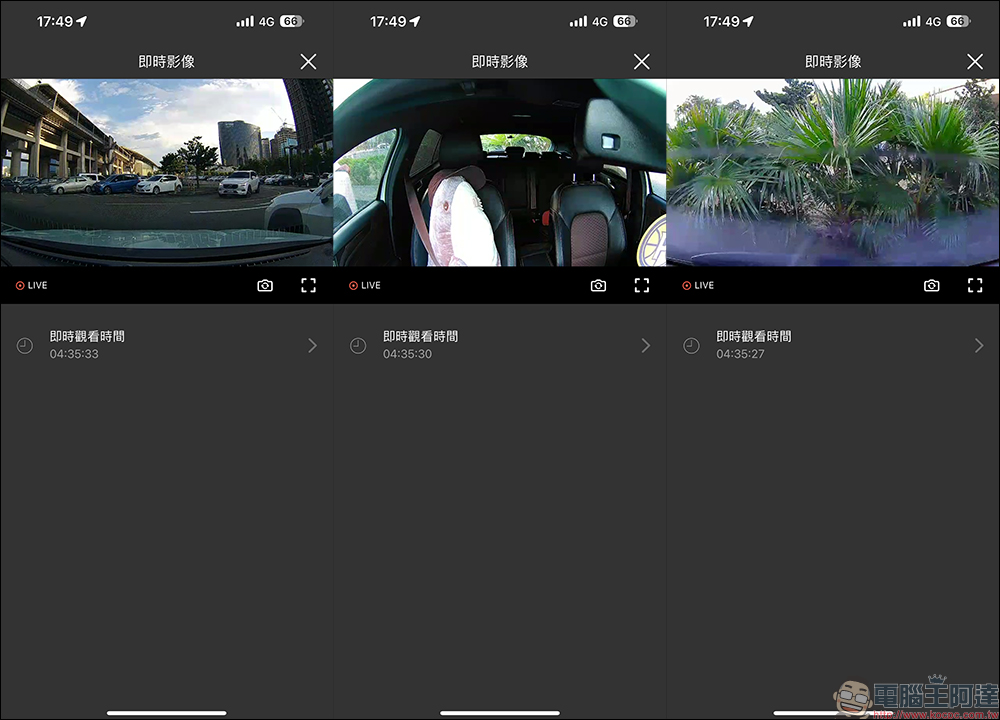
Task: Take snapshot of the car interior view
Action: [x=598, y=285]
